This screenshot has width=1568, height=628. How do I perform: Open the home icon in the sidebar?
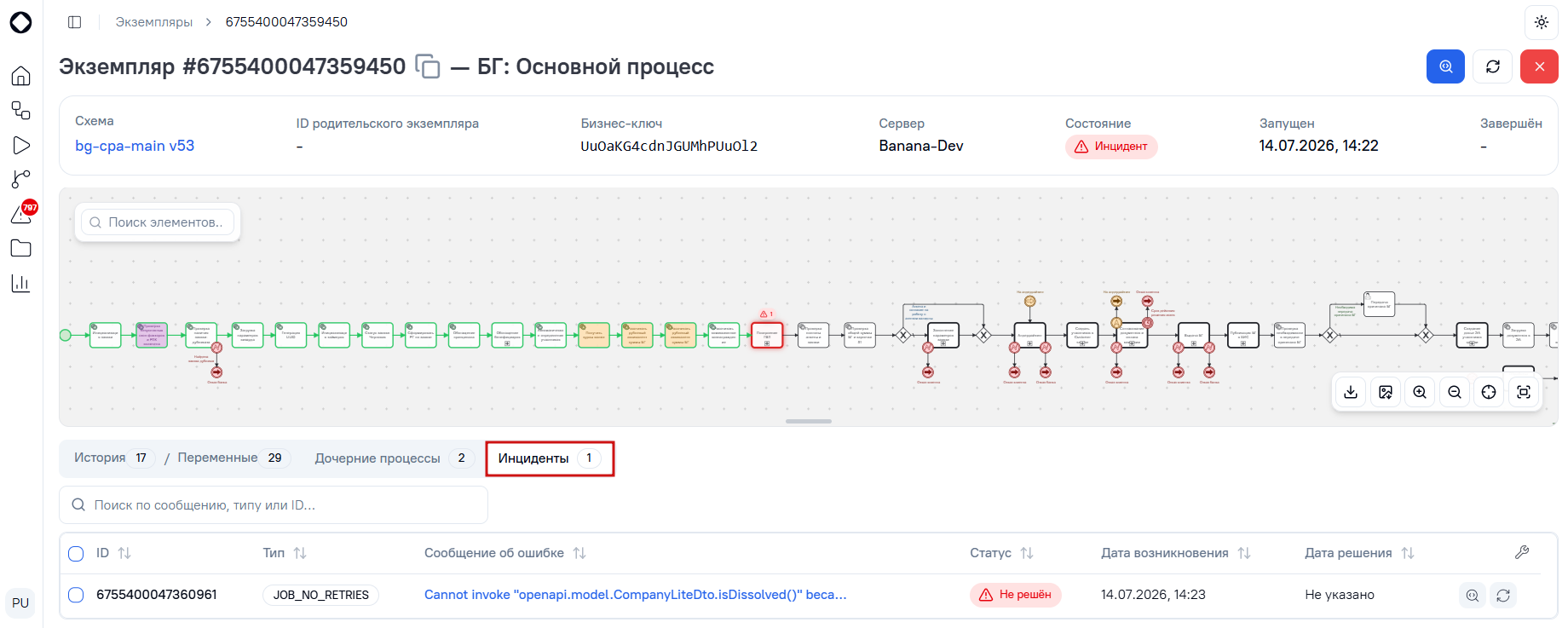pos(21,76)
